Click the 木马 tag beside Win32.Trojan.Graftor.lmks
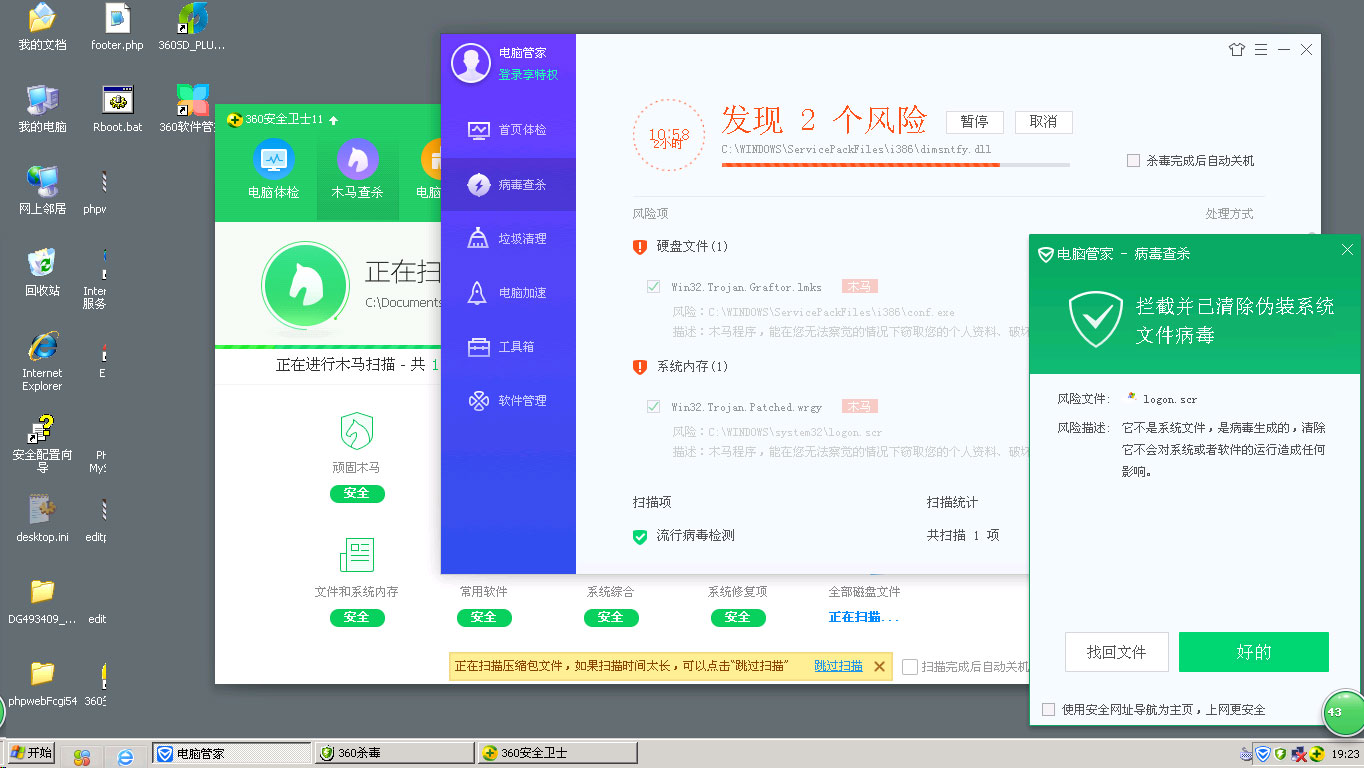 coord(860,287)
